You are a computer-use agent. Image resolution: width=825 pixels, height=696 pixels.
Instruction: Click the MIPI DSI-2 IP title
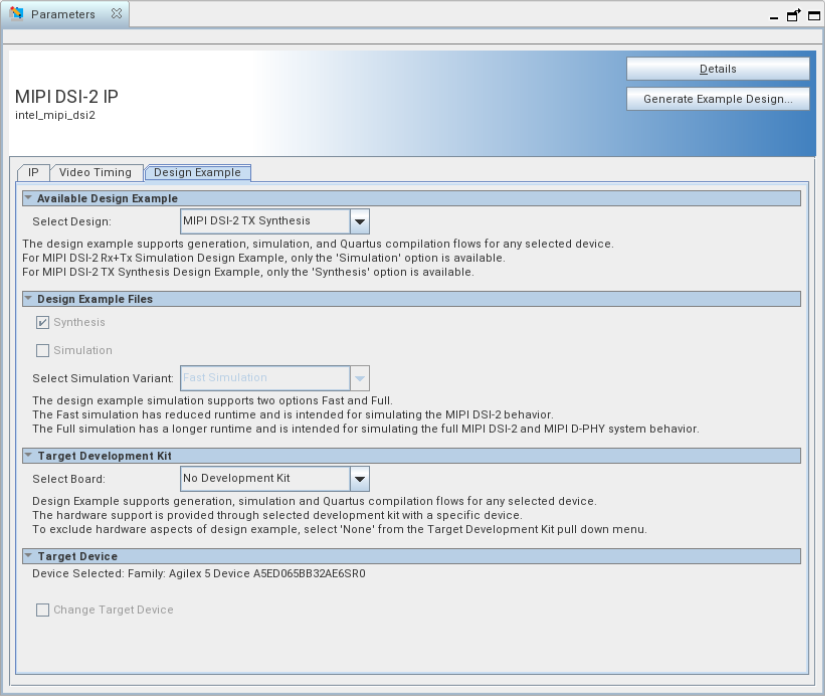coord(67,97)
